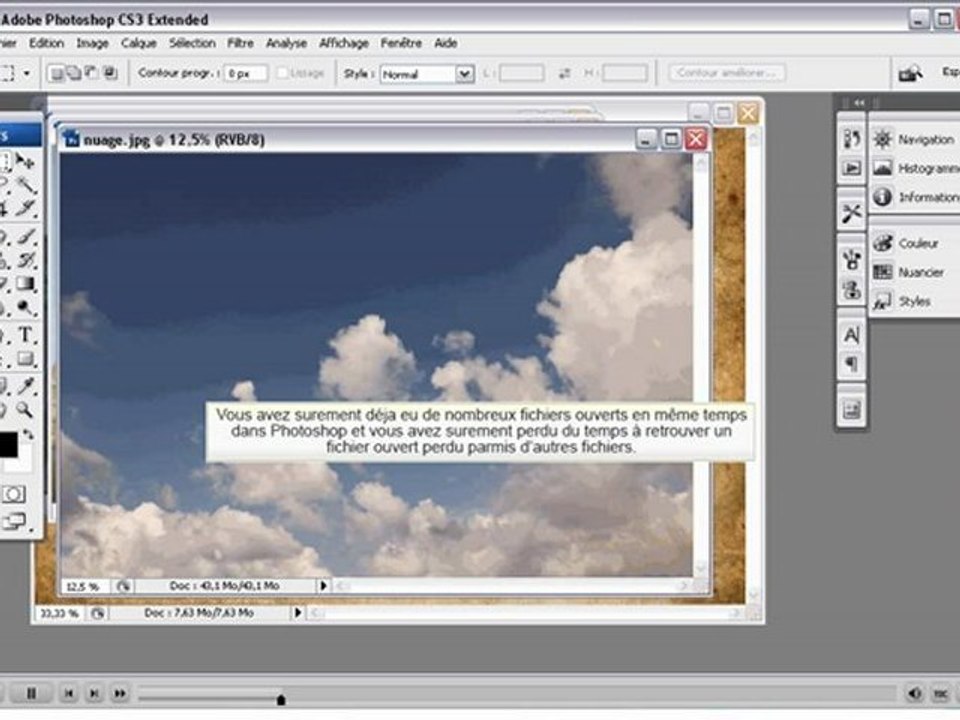Click status icon beside 12,5 % field

[123, 586]
